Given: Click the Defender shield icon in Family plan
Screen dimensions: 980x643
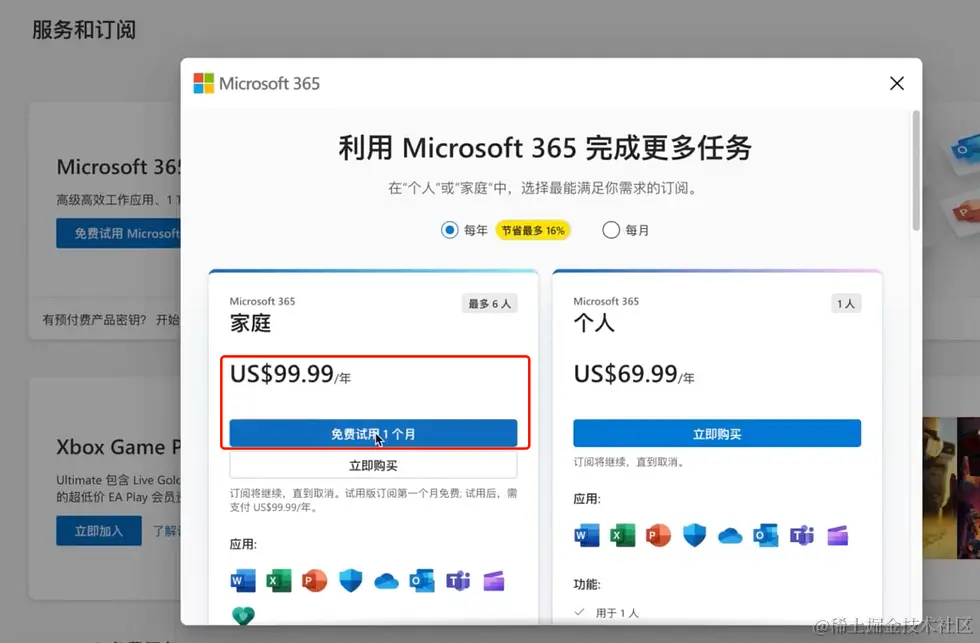Looking at the screenshot, I should [x=351, y=581].
